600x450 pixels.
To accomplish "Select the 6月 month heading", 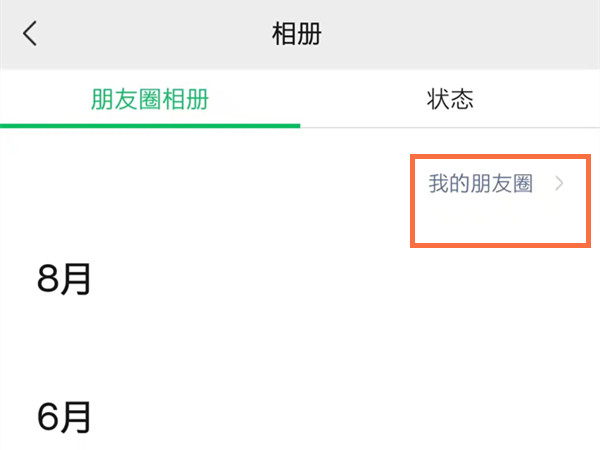I will (x=65, y=415).
